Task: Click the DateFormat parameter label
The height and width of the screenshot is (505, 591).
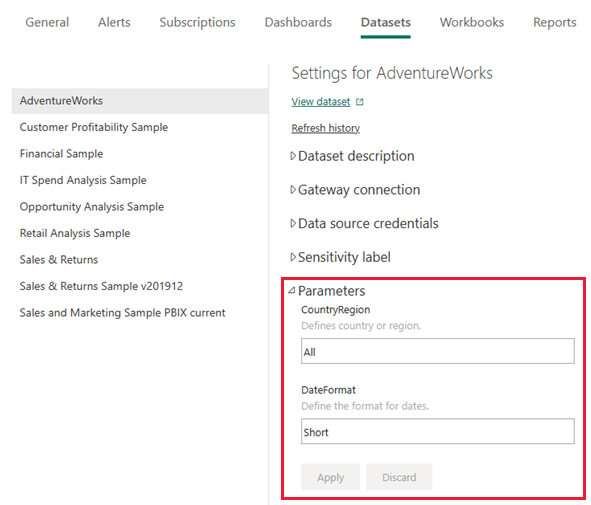Action: [x=328, y=390]
